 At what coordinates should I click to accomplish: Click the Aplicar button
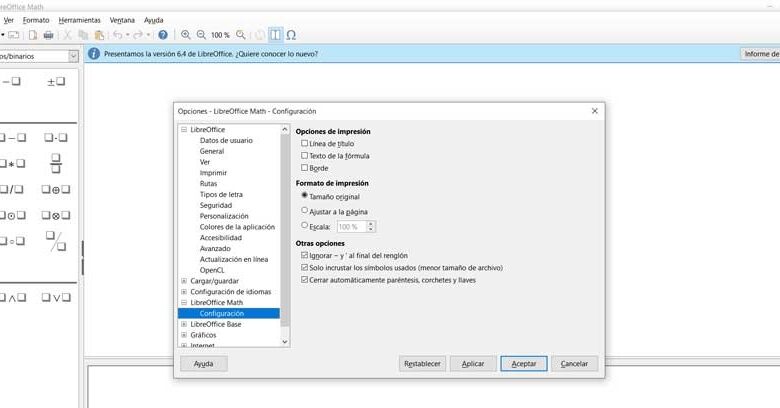[x=473, y=364]
